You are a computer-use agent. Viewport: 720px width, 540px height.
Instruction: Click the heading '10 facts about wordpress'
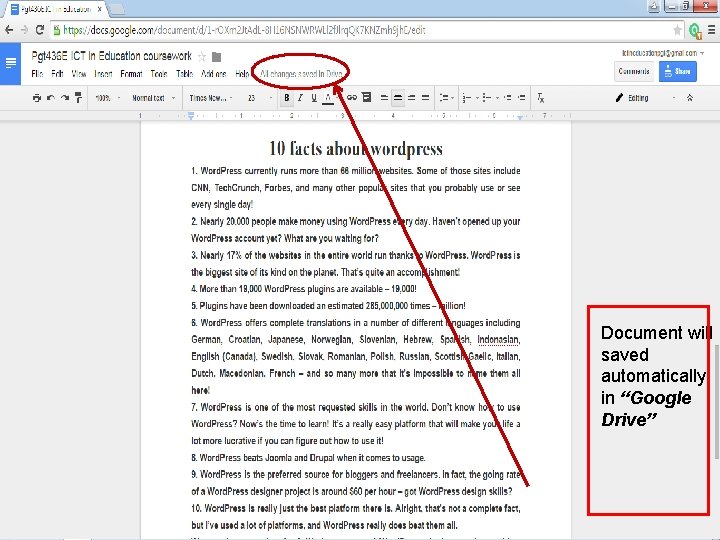coord(356,148)
